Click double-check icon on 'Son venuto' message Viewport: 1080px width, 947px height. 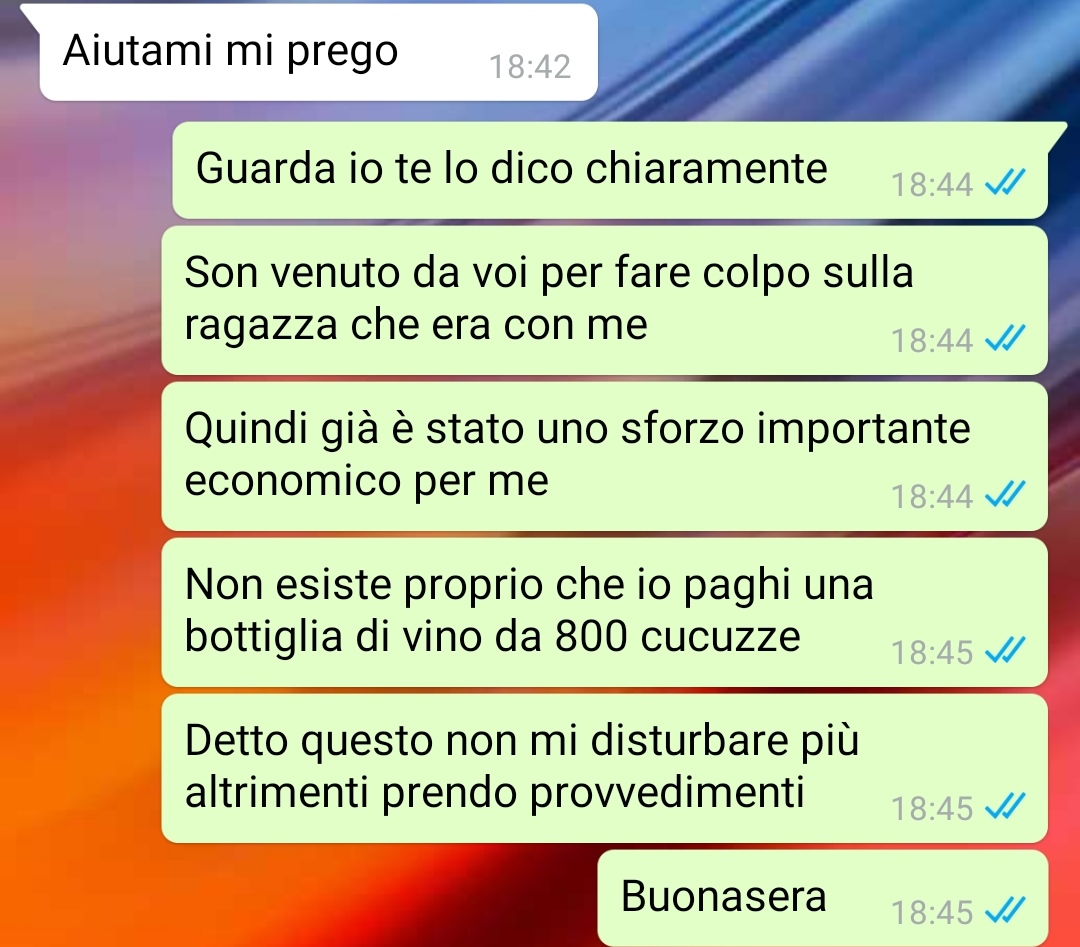coord(1005,338)
